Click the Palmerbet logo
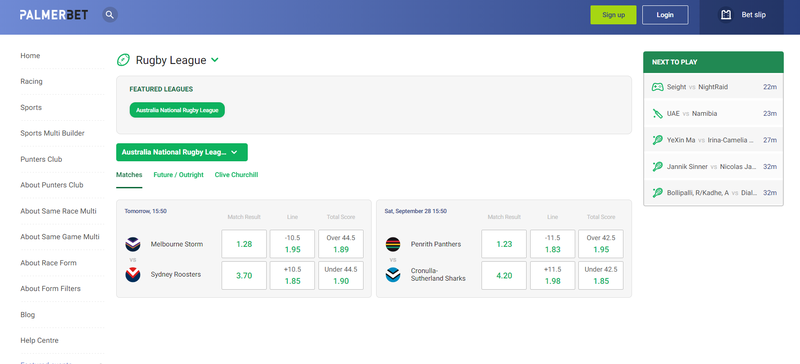800x364 pixels. click(54, 15)
